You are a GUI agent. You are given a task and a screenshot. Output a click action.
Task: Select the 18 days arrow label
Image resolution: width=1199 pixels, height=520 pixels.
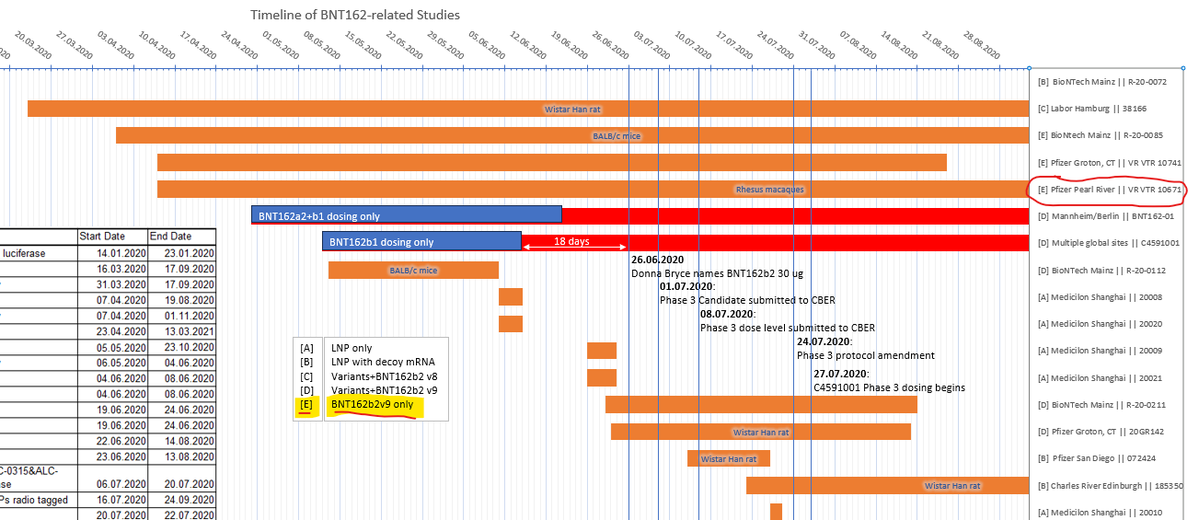pos(572,242)
